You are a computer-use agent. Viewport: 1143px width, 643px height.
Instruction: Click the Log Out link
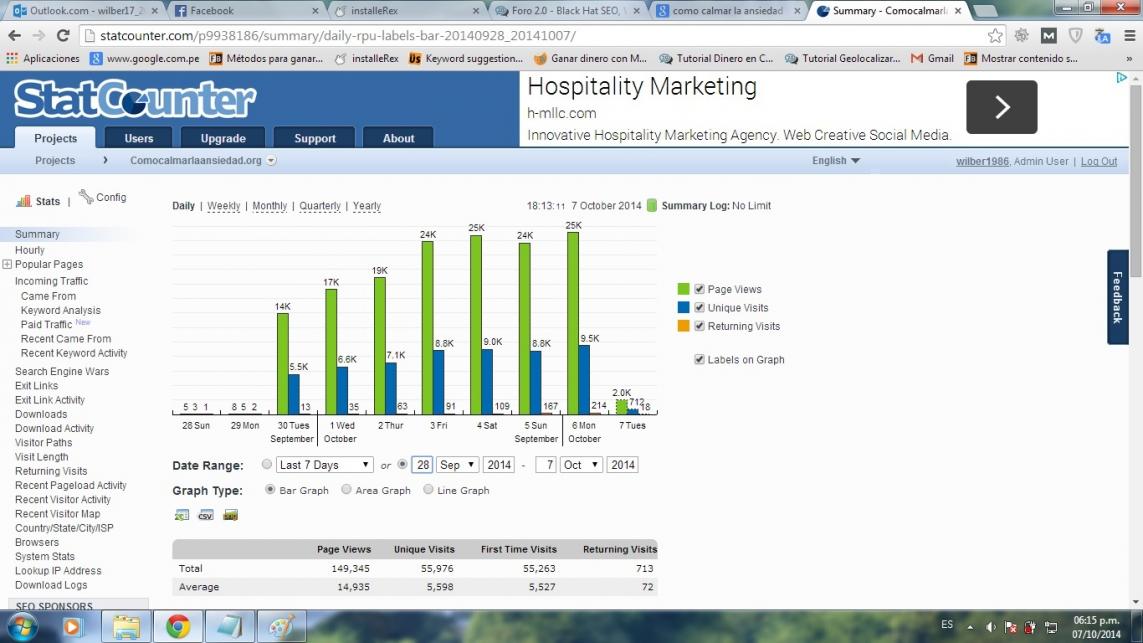click(1098, 161)
